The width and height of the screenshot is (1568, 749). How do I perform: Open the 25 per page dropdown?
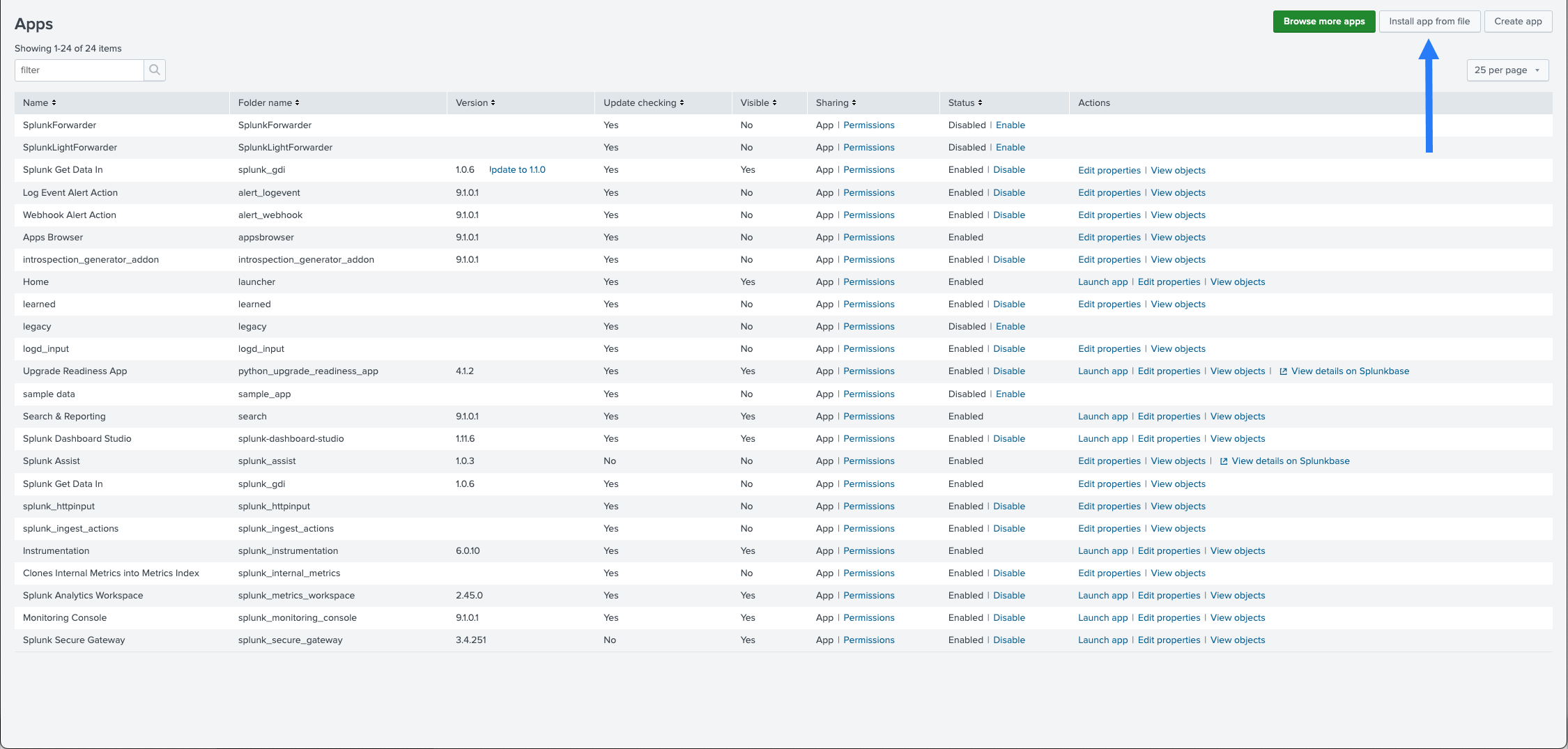click(x=1507, y=70)
